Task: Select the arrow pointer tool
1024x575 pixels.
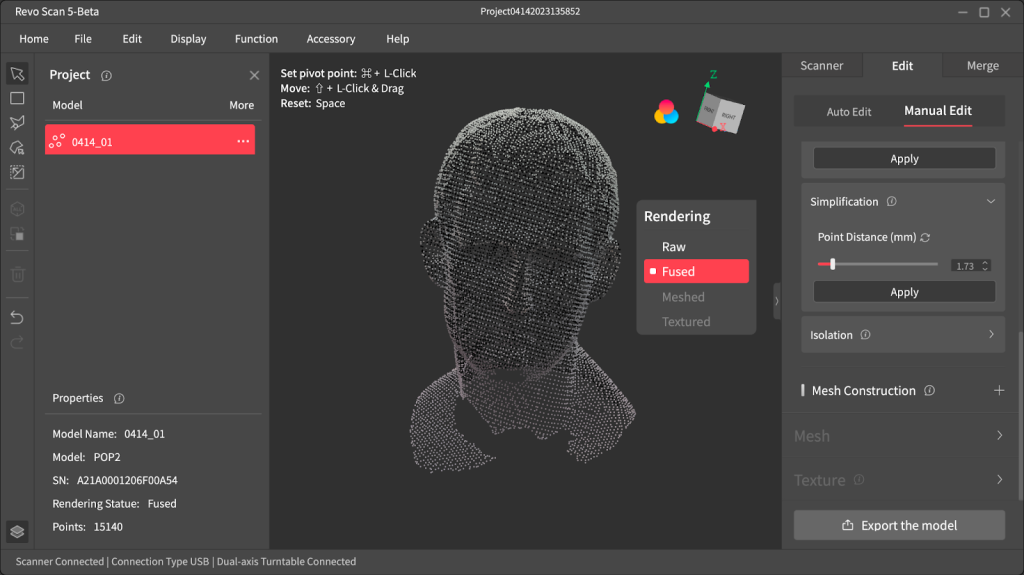Action: tap(17, 74)
